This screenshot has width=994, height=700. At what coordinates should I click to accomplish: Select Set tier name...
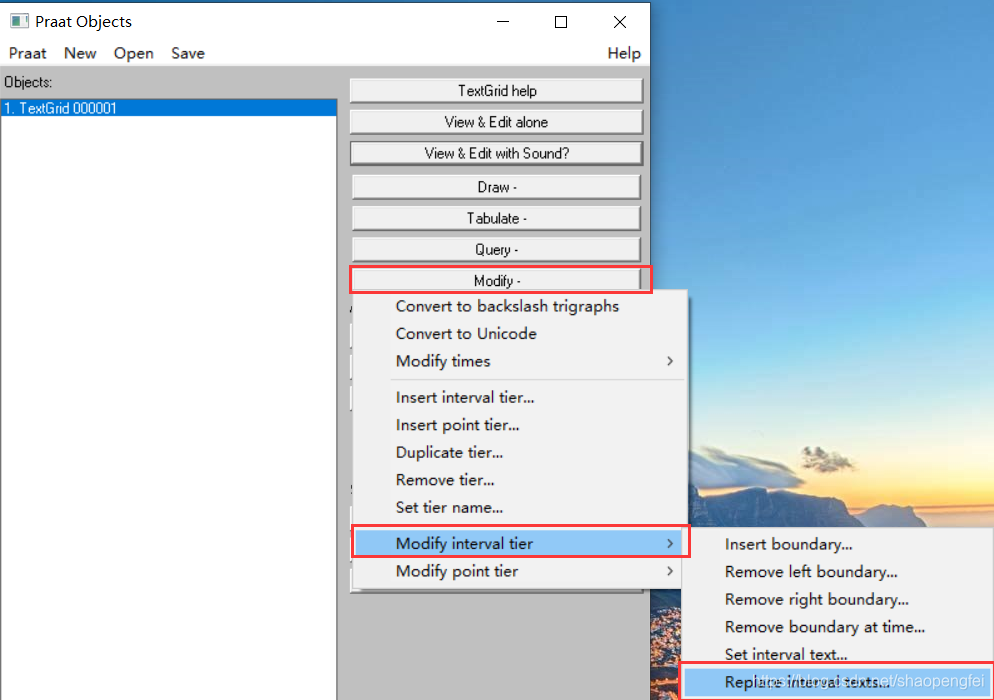520,507
